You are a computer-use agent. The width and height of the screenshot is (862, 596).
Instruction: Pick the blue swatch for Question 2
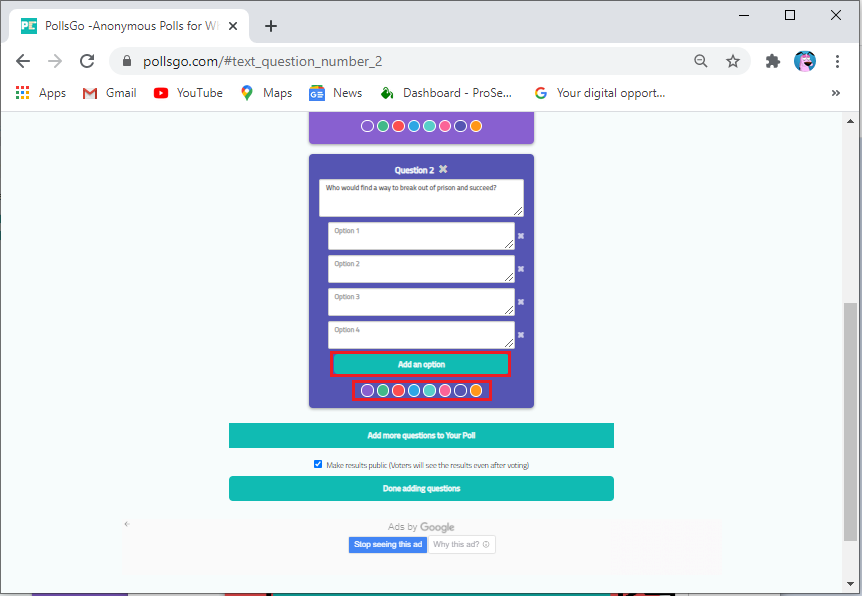coord(413,390)
